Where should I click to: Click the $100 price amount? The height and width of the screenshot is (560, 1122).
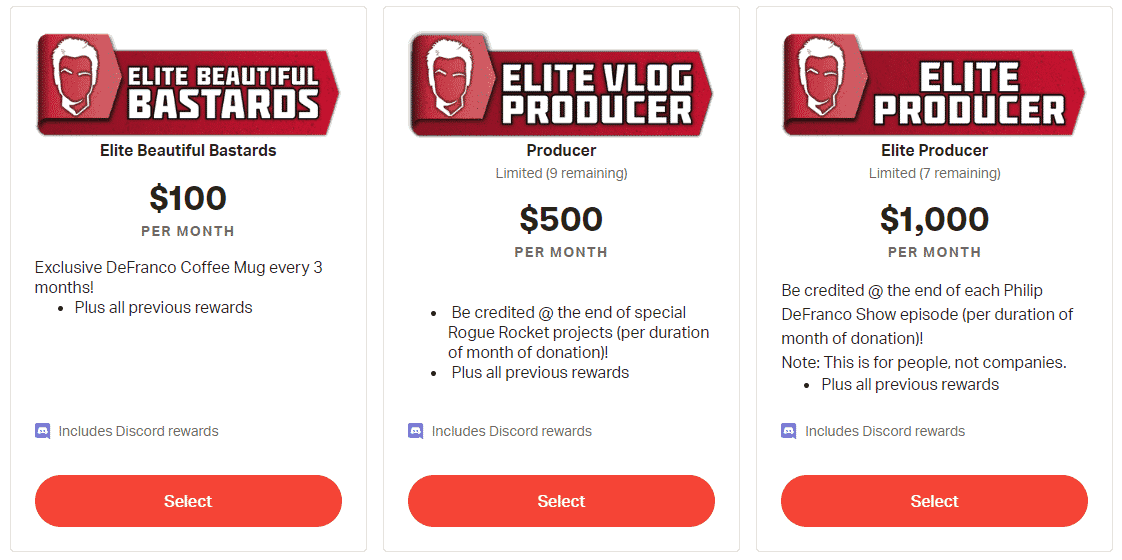[188, 198]
